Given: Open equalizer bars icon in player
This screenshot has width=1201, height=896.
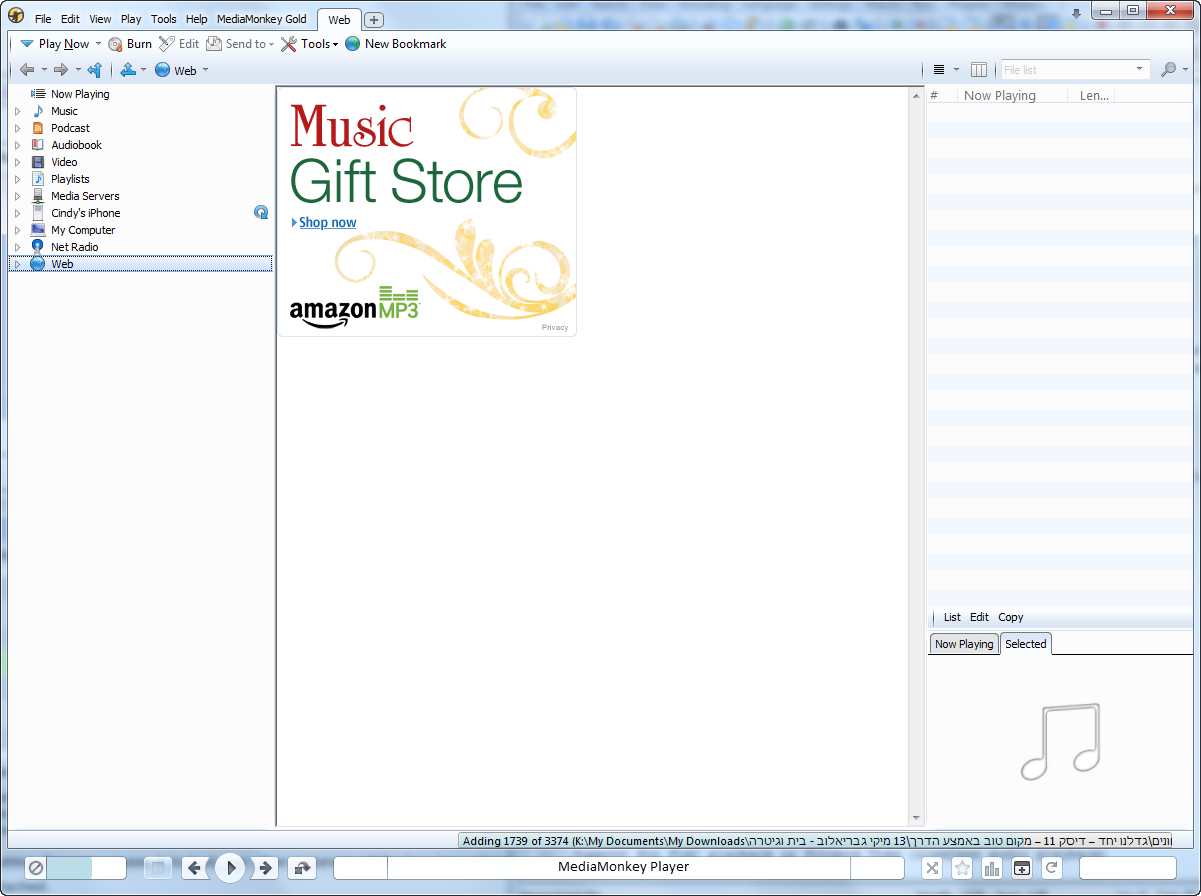Looking at the screenshot, I should 992,868.
